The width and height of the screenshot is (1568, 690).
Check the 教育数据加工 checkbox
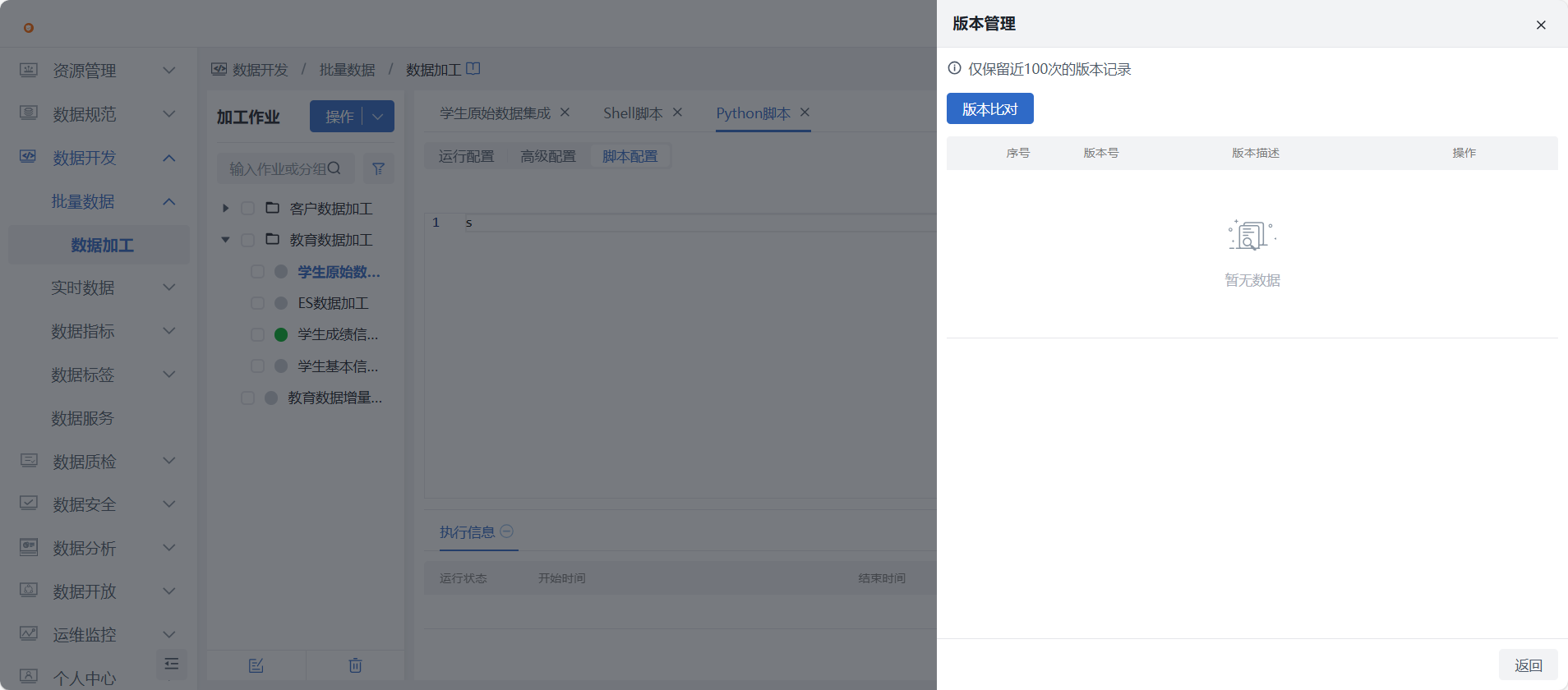247,240
